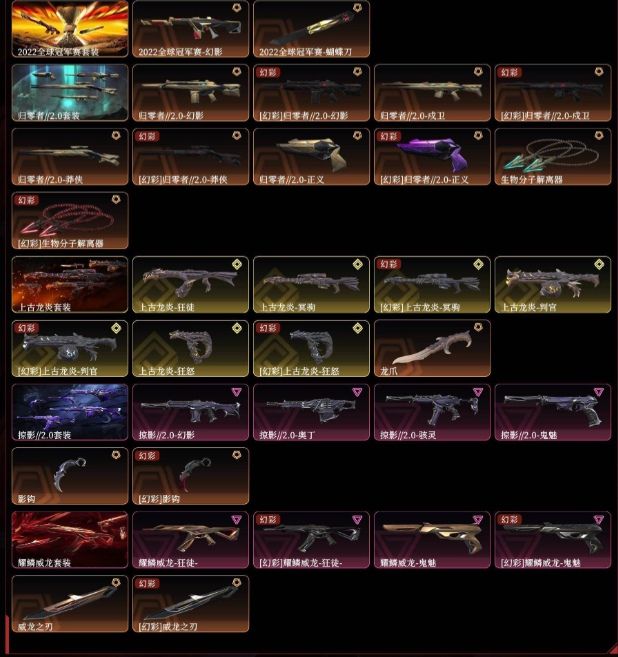Select the red 耀鳞威龙套装 bundle thumbnail
The width and height of the screenshot is (618, 657).
[70, 540]
